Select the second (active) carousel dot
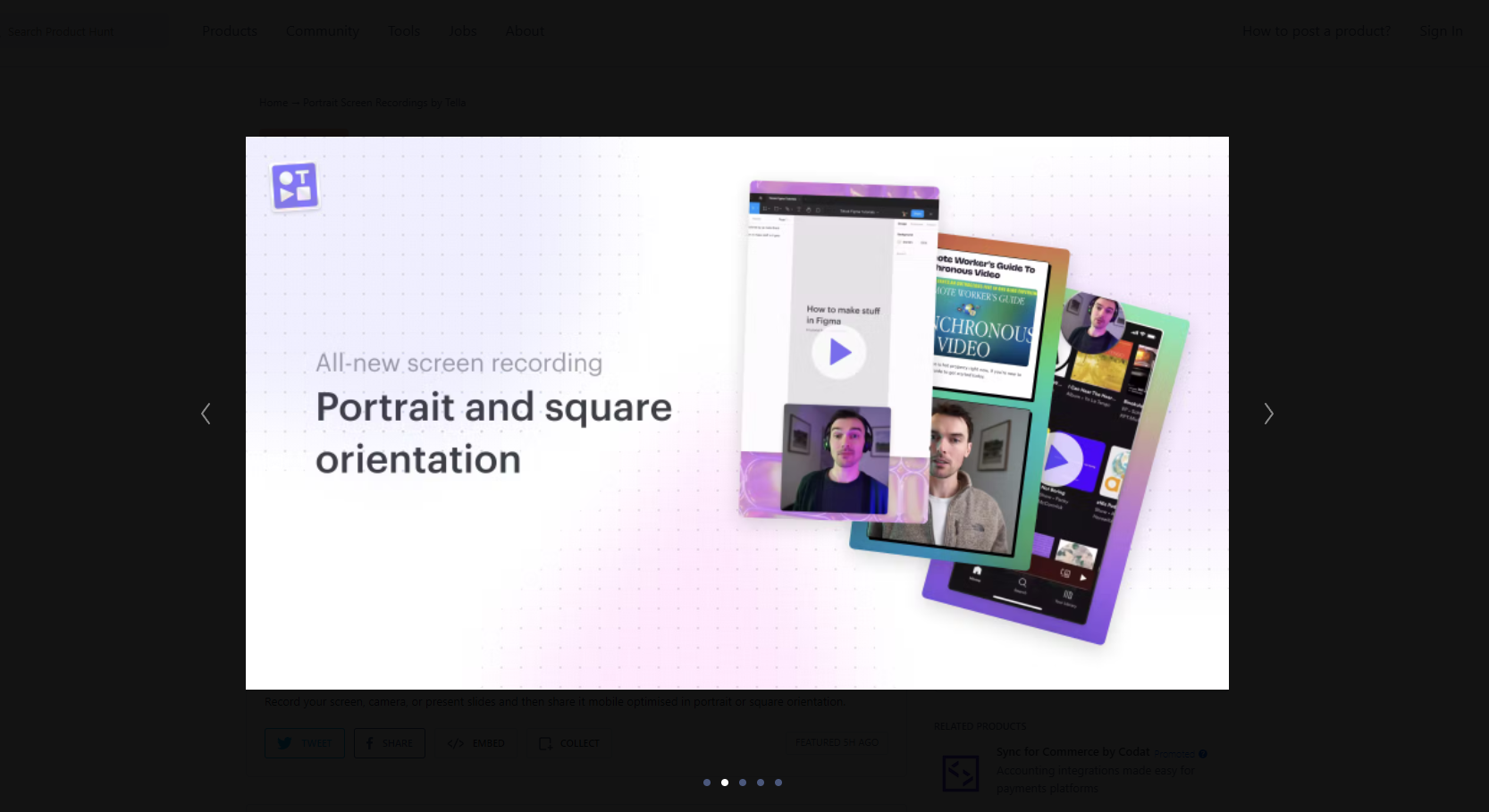The height and width of the screenshot is (812, 1489). [x=725, y=783]
